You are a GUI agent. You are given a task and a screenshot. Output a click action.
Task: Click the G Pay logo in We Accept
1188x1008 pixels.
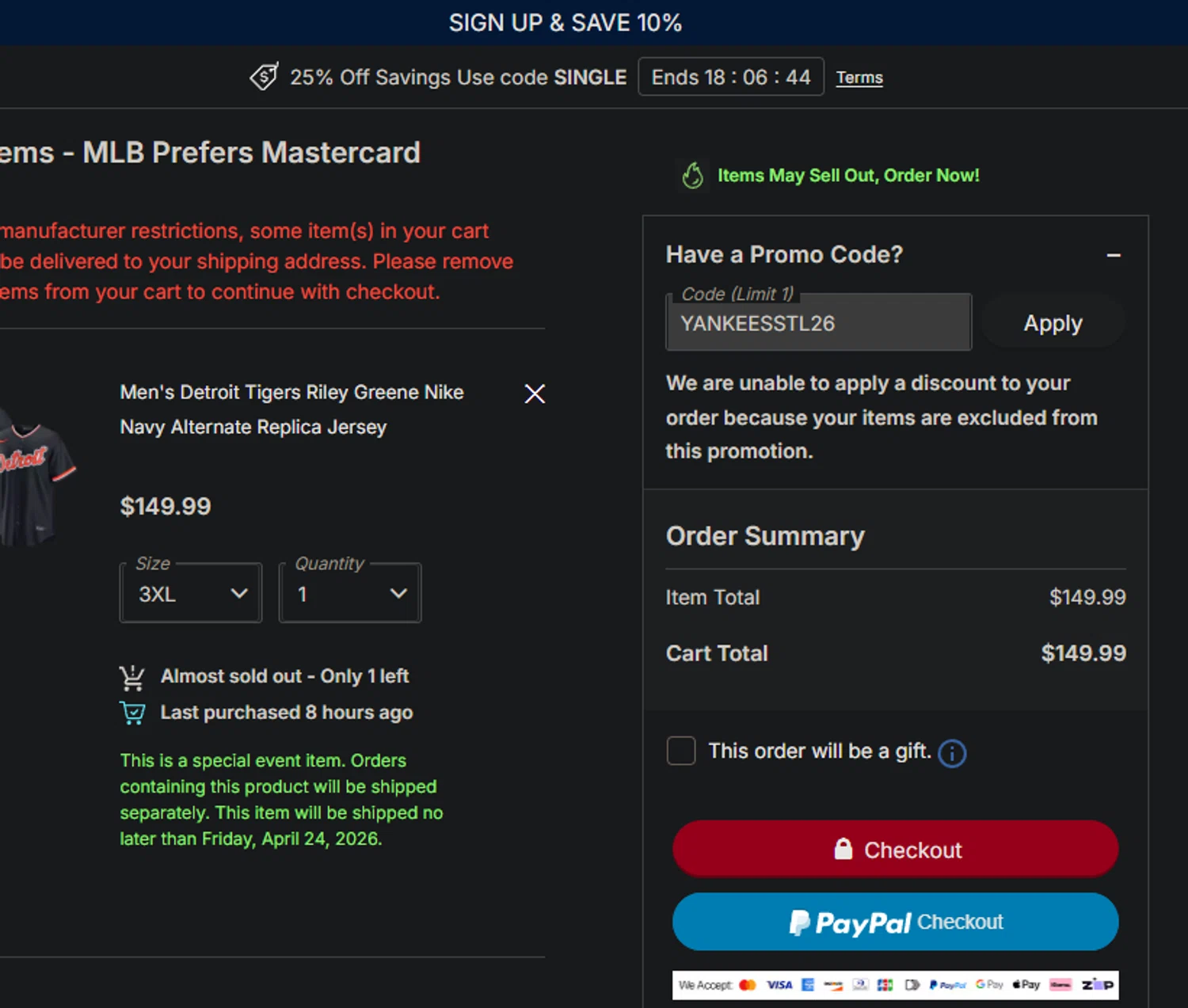(x=989, y=984)
